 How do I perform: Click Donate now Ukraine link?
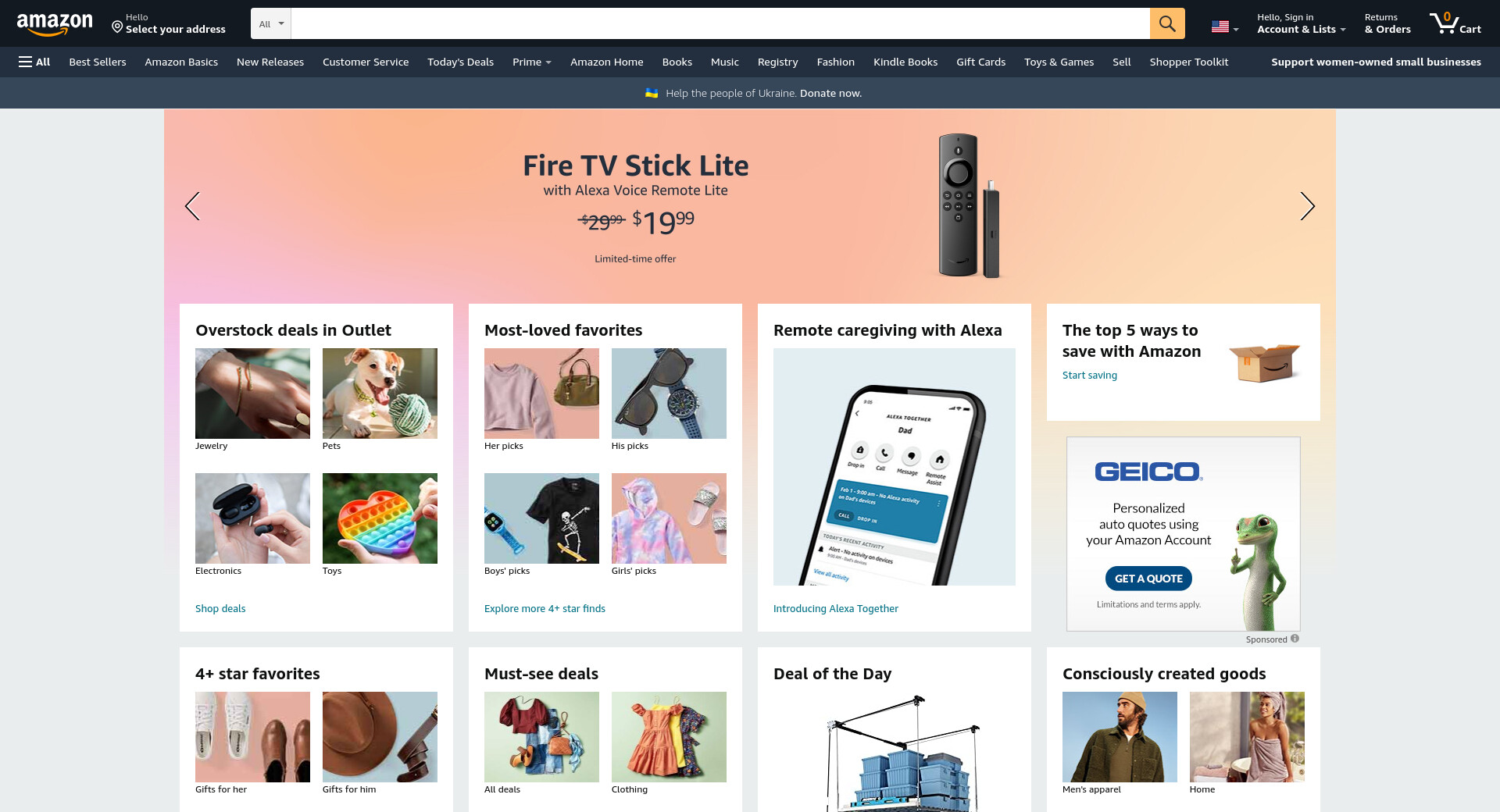[830, 93]
